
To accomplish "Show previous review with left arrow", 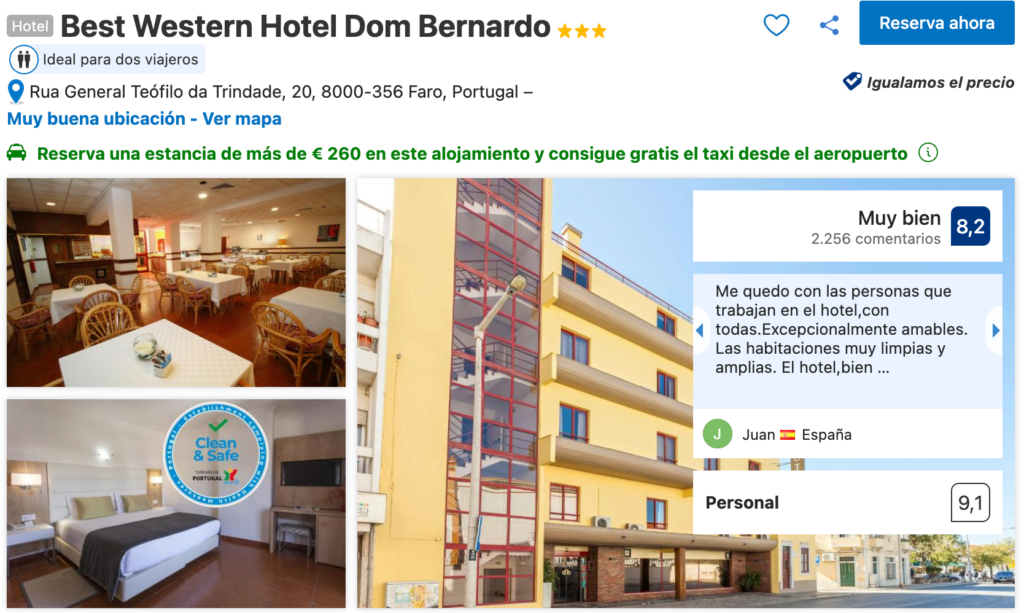I will click(x=700, y=330).
